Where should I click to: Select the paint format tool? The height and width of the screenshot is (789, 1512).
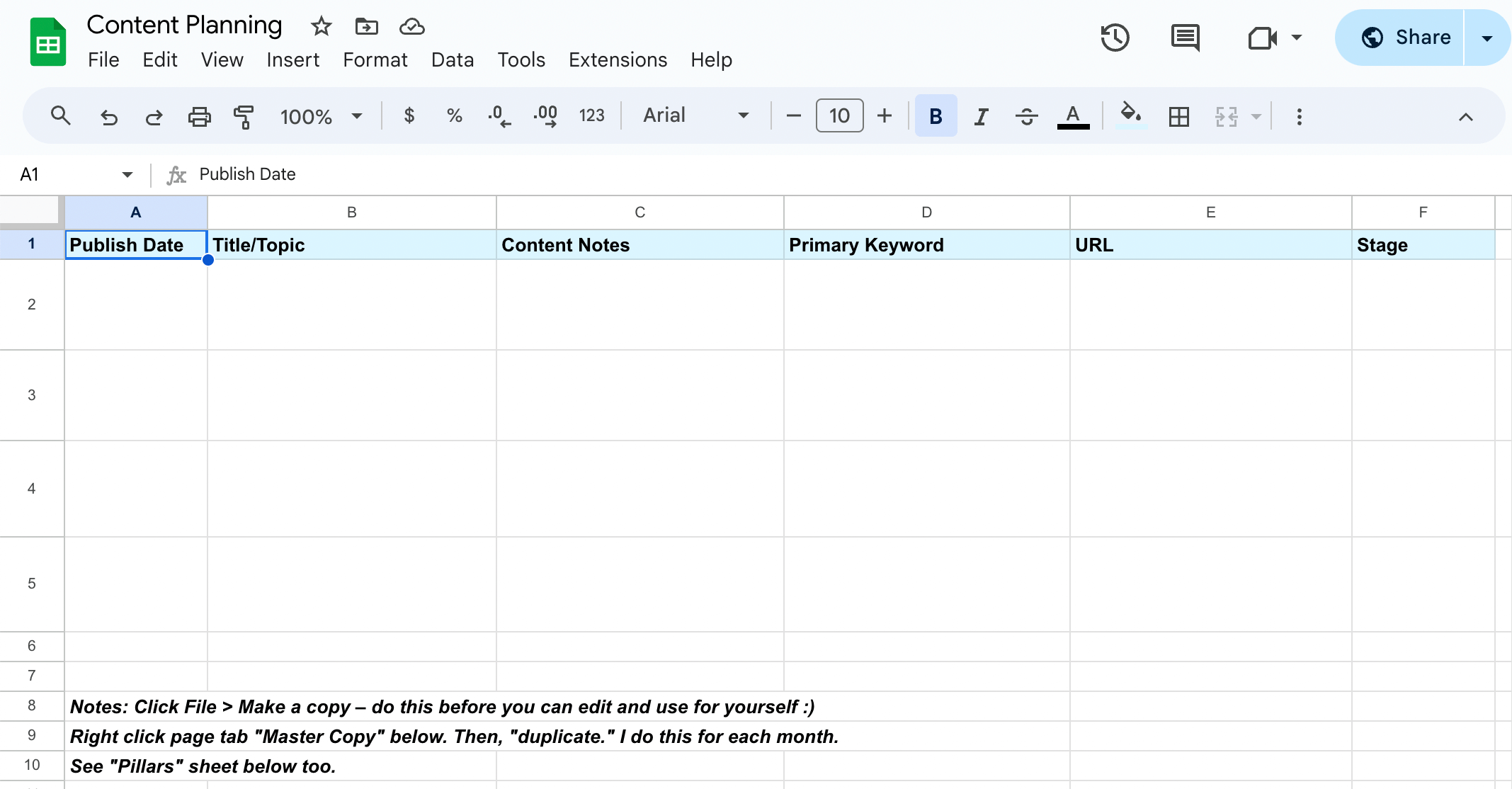tap(244, 116)
